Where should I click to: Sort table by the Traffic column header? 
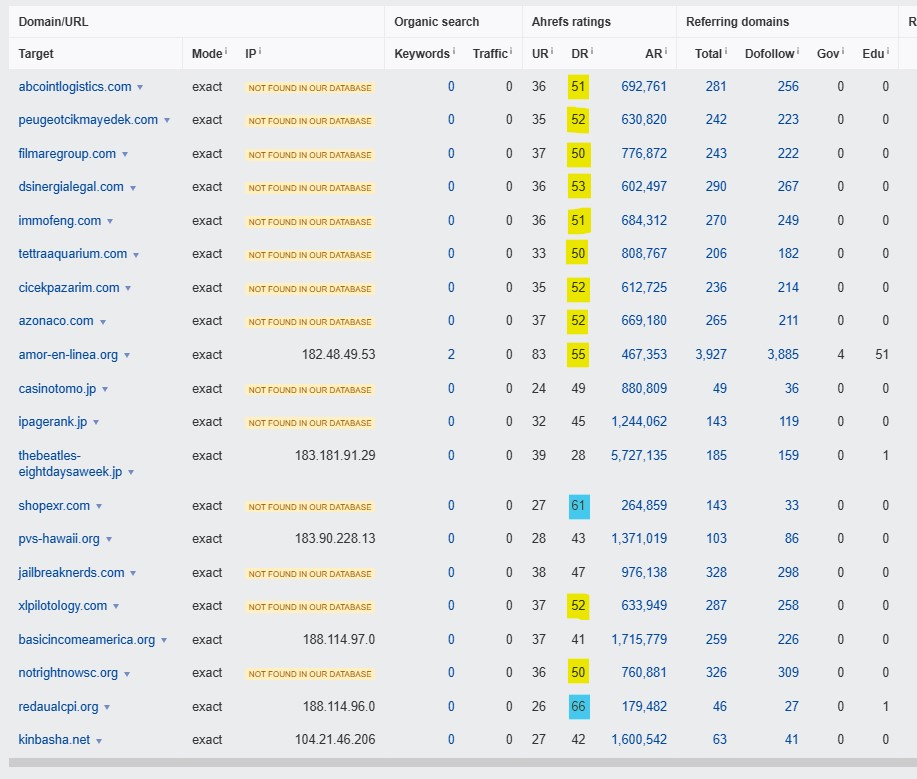tap(489, 54)
